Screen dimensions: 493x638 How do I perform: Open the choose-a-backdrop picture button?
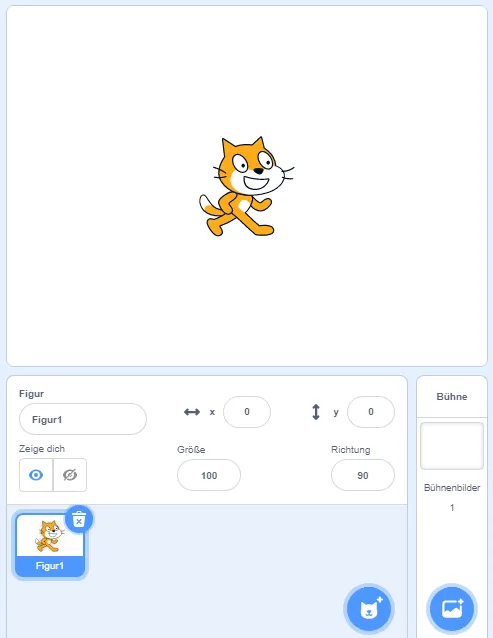(x=452, y=609)
